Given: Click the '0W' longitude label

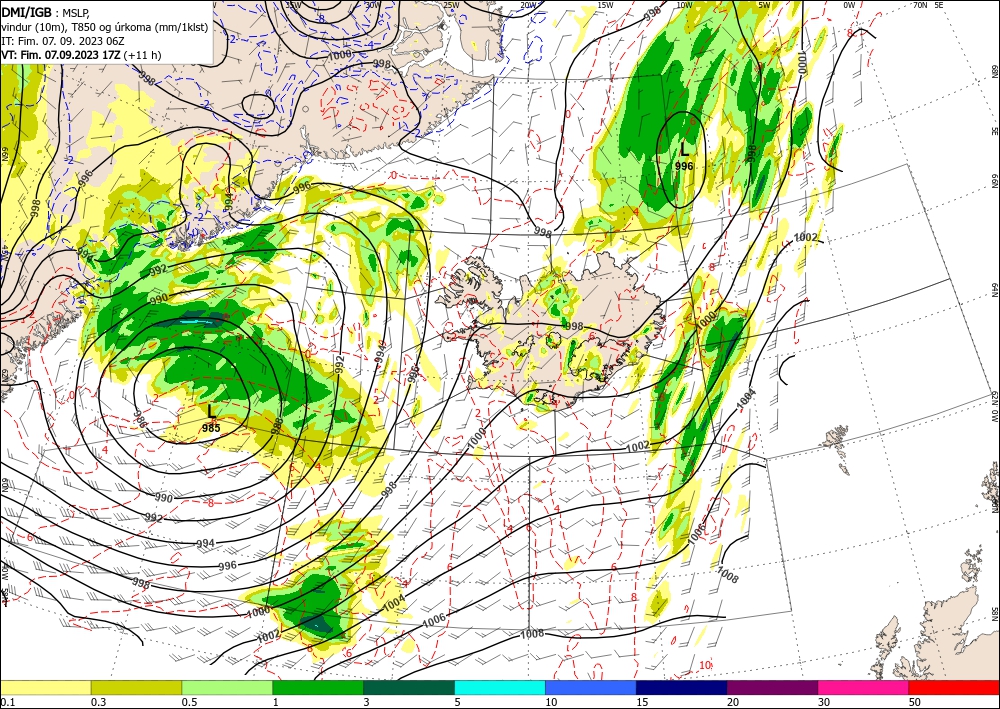Looking at the screenshot, I should [x=849, y=5].
